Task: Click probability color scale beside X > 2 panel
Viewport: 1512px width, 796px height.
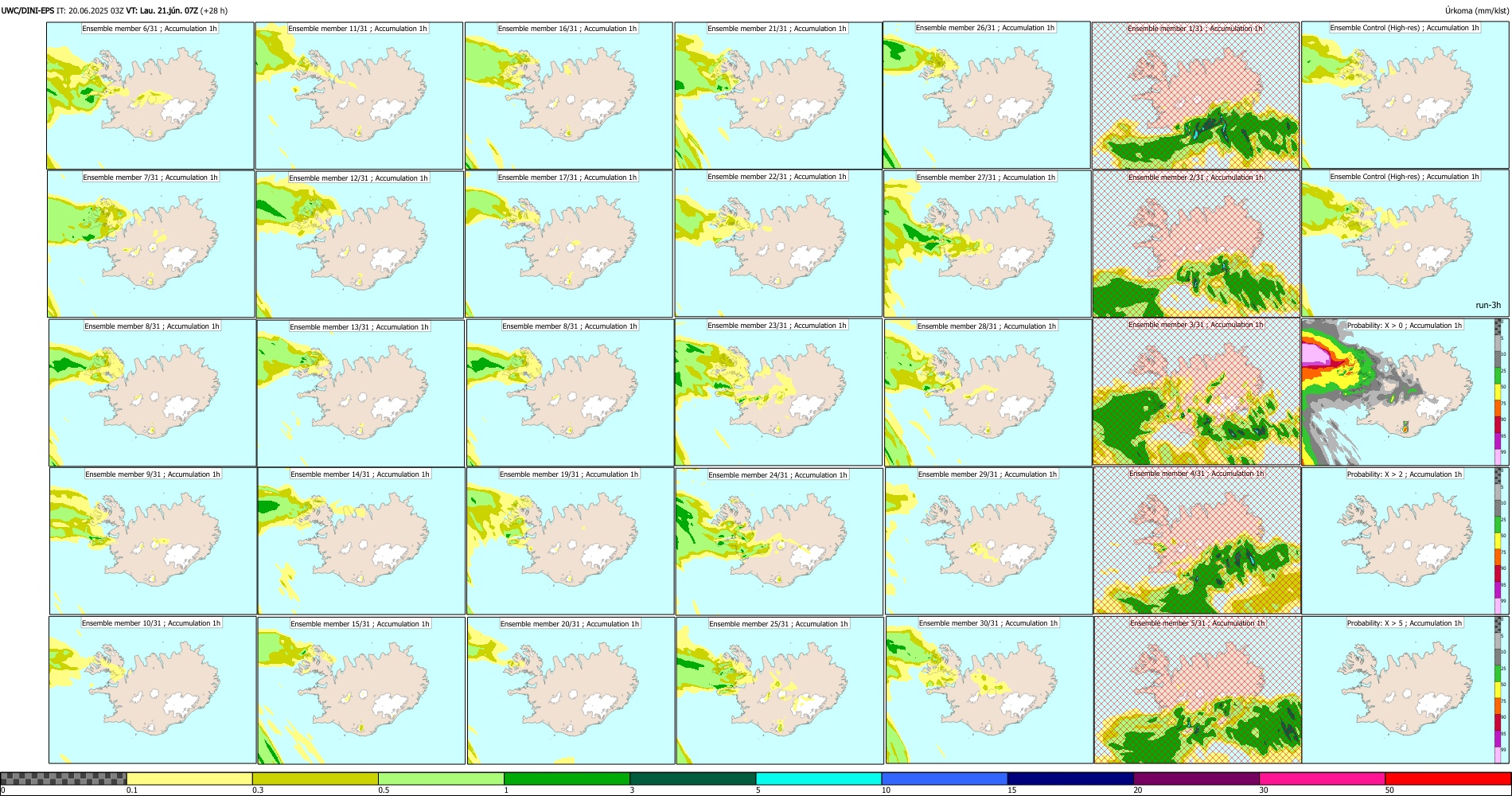Action: click(x=1498, y=540)
